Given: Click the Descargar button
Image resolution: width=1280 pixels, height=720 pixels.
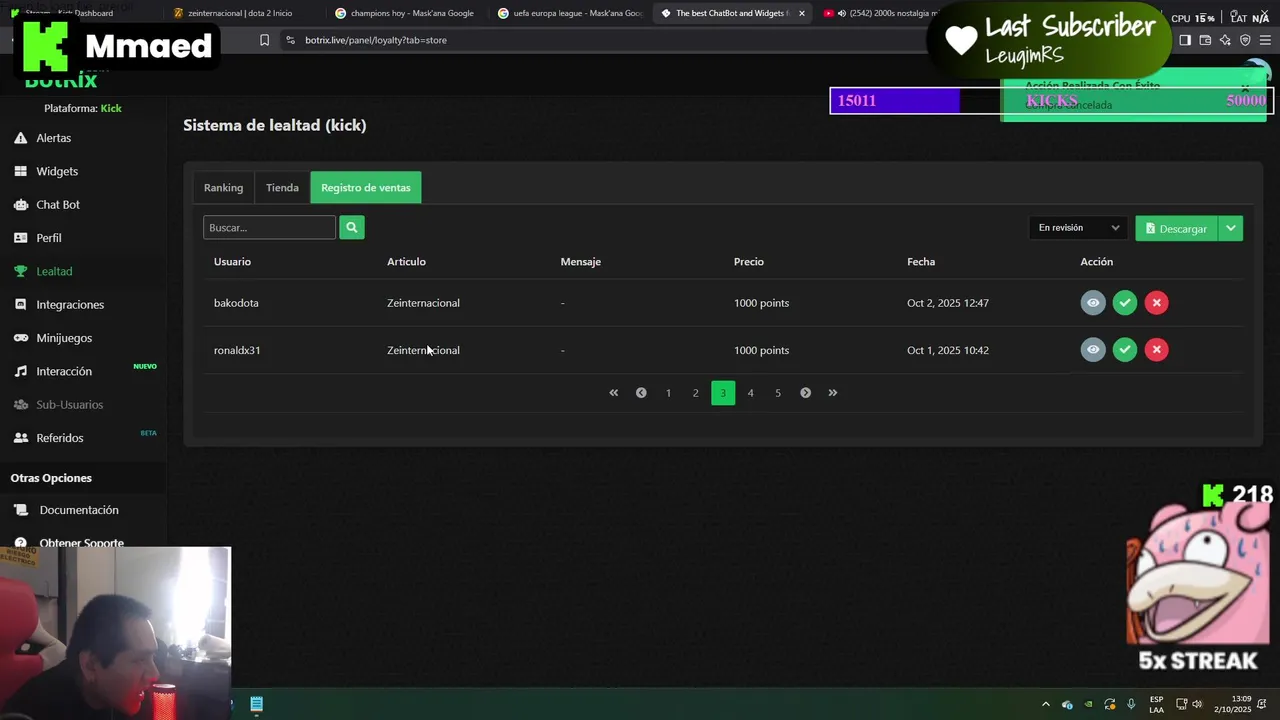Looking at the screenshot, I should pos(1176,228).
